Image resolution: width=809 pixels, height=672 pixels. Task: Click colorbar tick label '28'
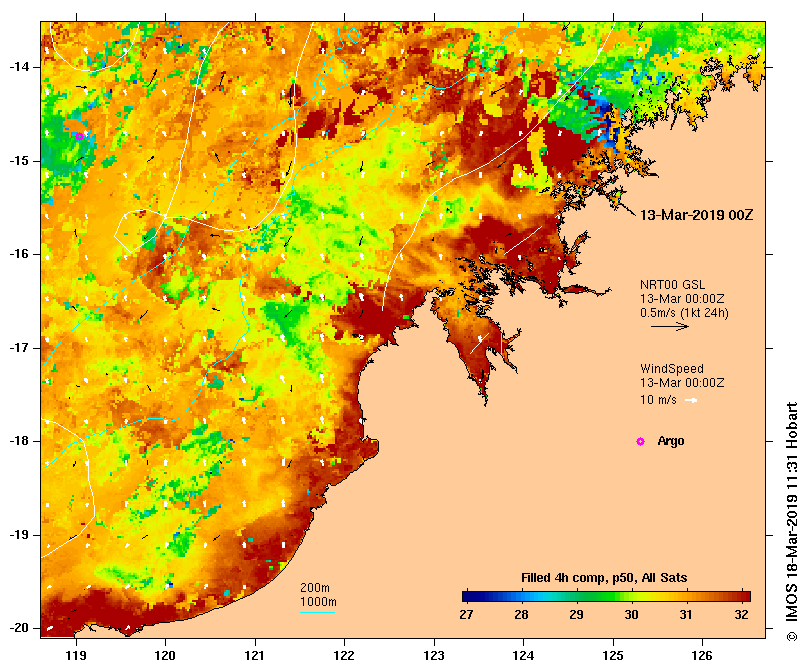click(521, 615)
